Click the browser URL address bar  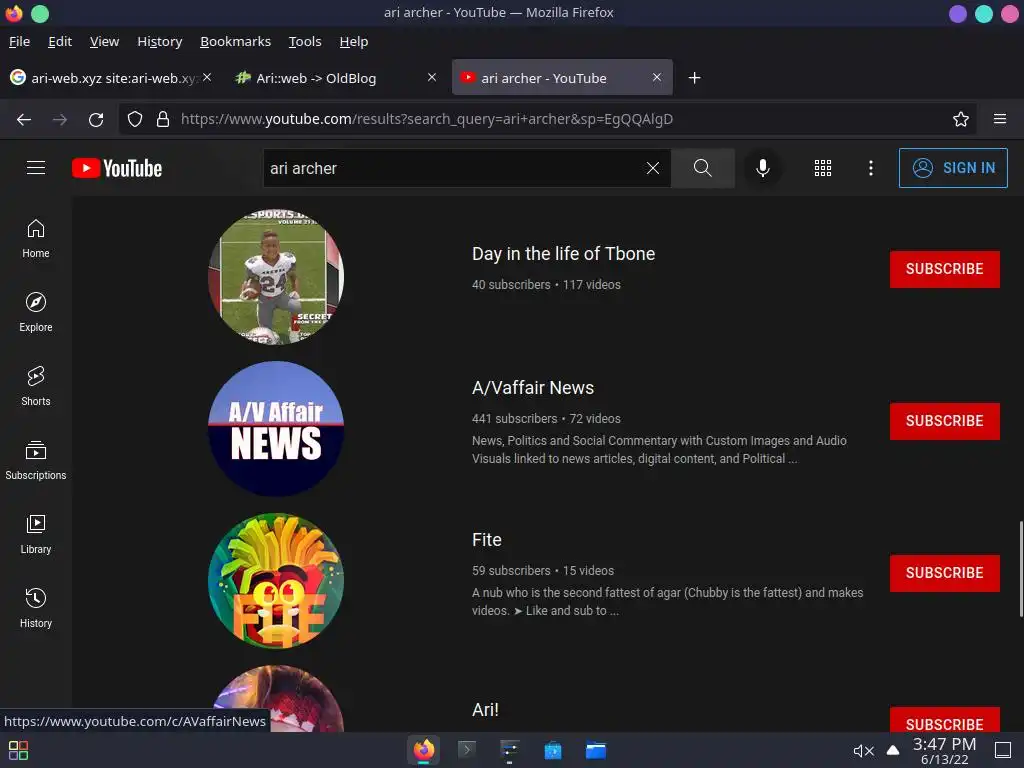coord(547,119)
